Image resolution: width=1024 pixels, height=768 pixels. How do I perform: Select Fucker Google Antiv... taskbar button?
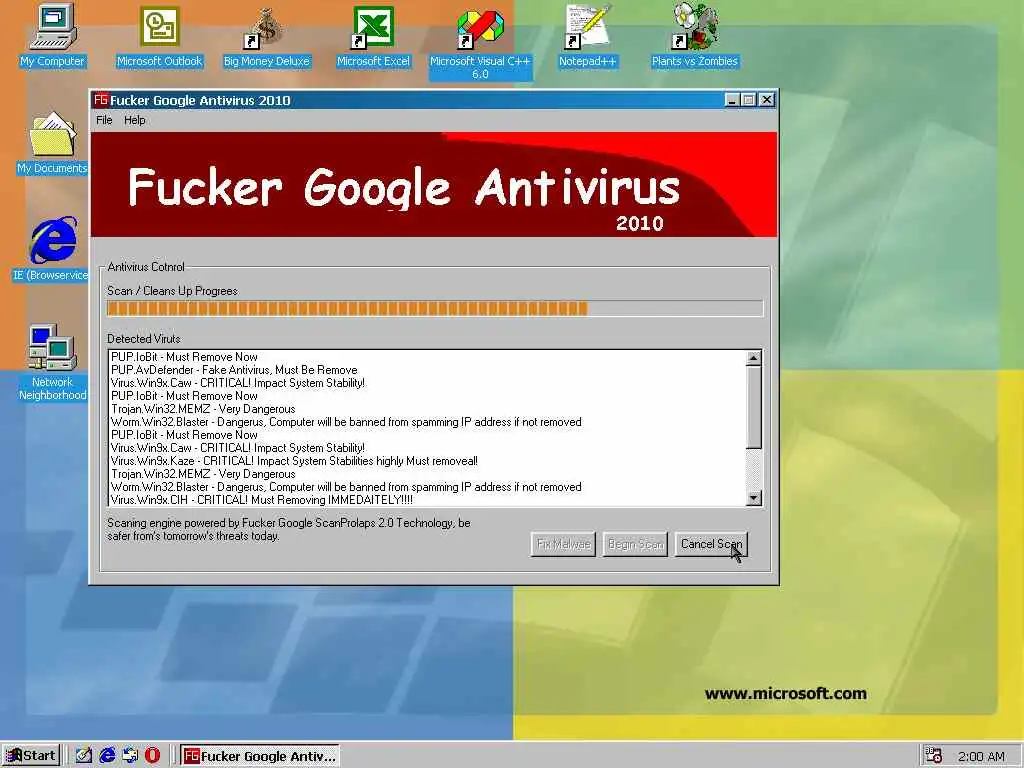pos(260,756)
